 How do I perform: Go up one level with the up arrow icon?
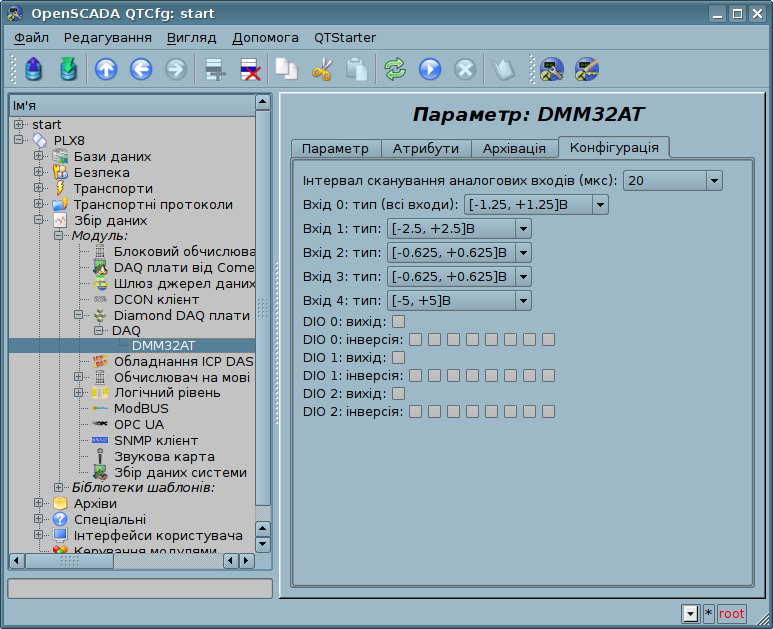click(106, 69)
